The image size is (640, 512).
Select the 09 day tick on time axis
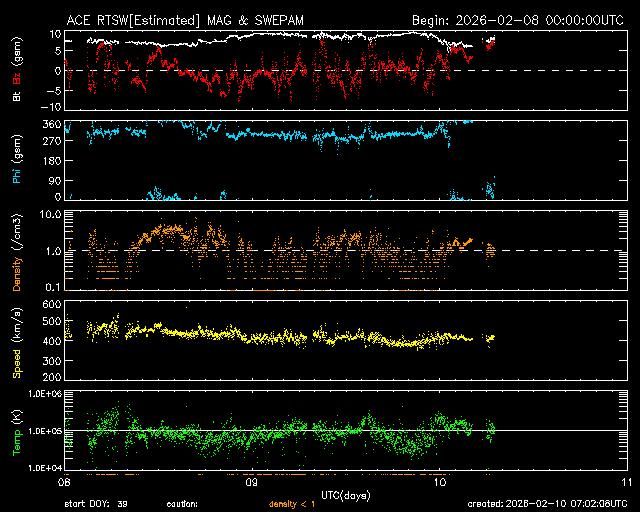(x=253, y=481)
